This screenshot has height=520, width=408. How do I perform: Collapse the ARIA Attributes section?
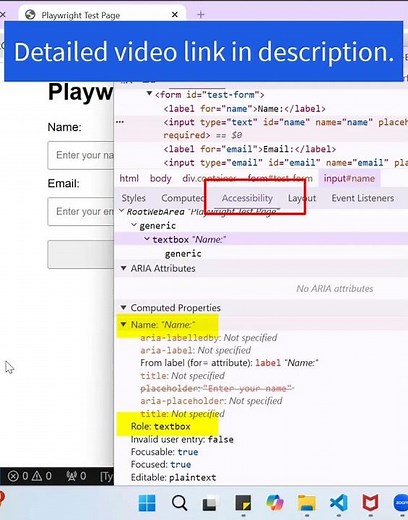tap(123, 268)
